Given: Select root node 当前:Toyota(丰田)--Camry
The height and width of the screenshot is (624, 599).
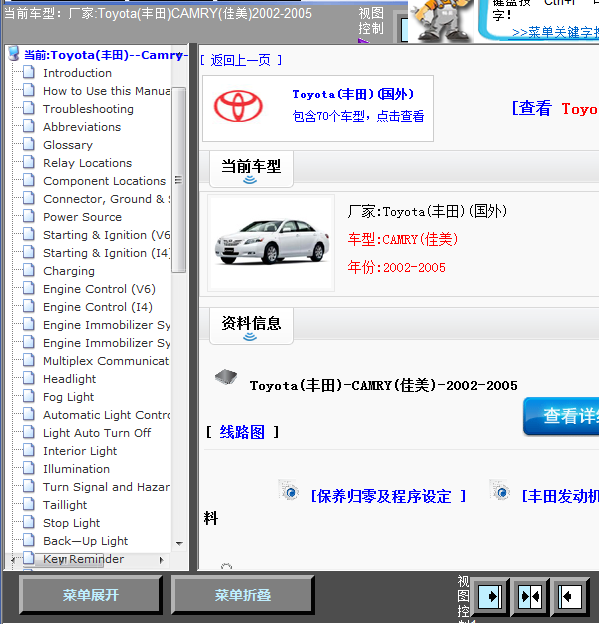Looking at the screenshot, I should coord(105,55).
